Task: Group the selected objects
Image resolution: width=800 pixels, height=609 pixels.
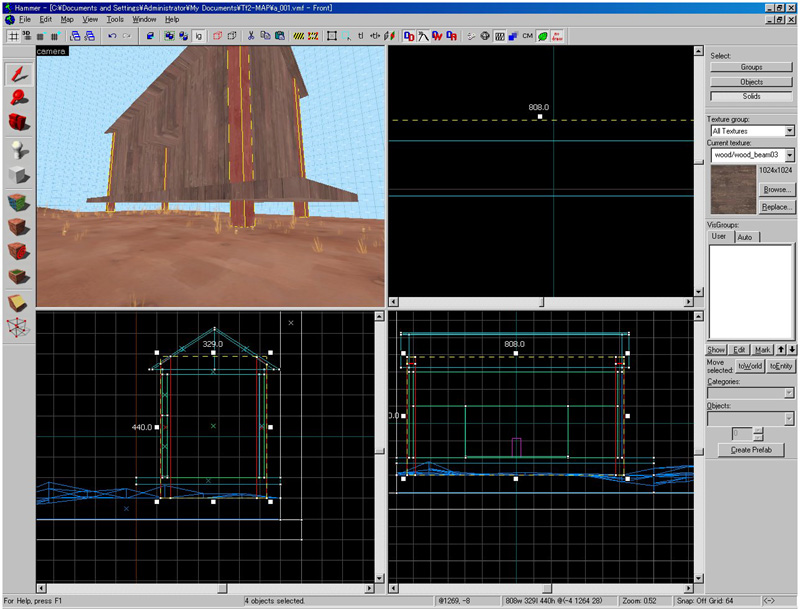Action: 169,36
